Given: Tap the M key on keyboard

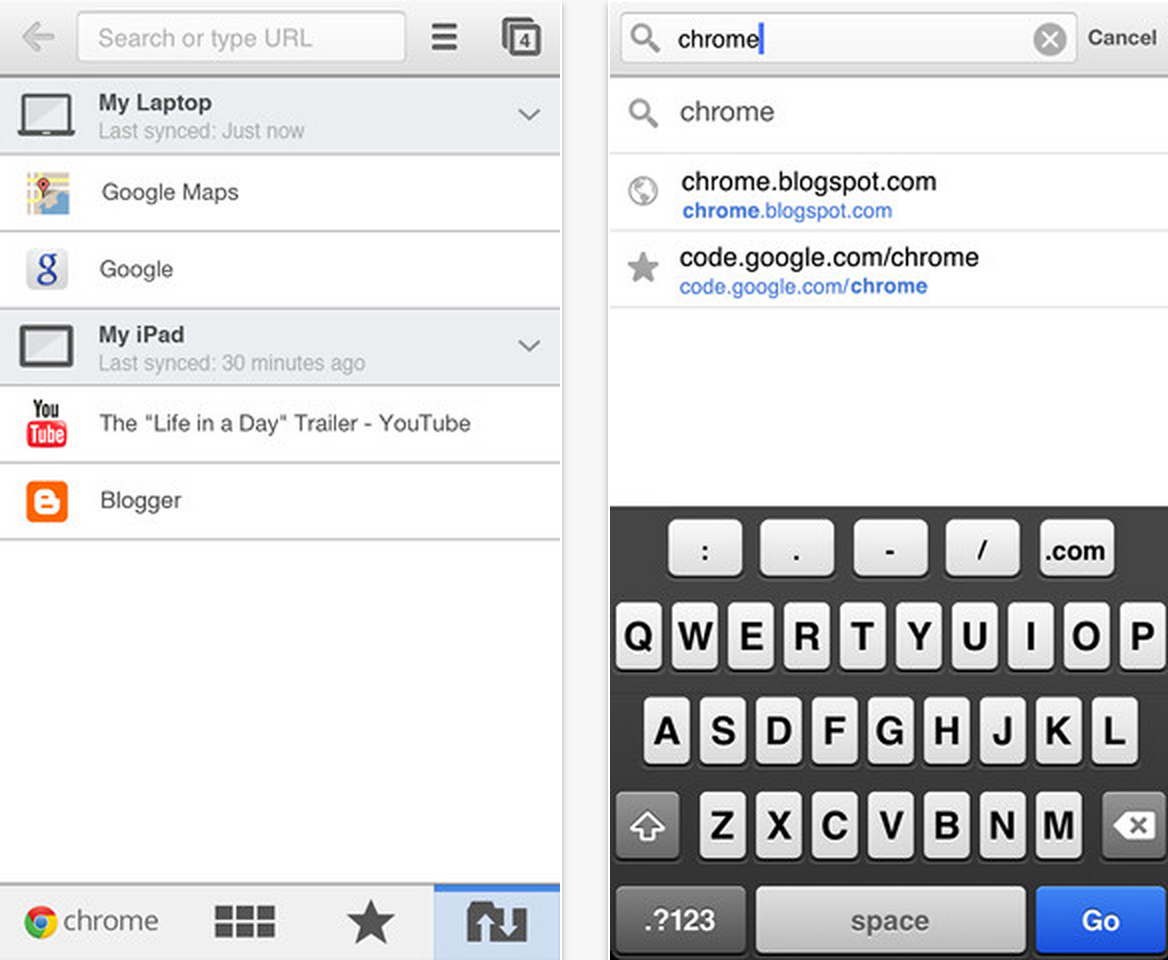Looking at the screenshot, I should click(1058, 825).
